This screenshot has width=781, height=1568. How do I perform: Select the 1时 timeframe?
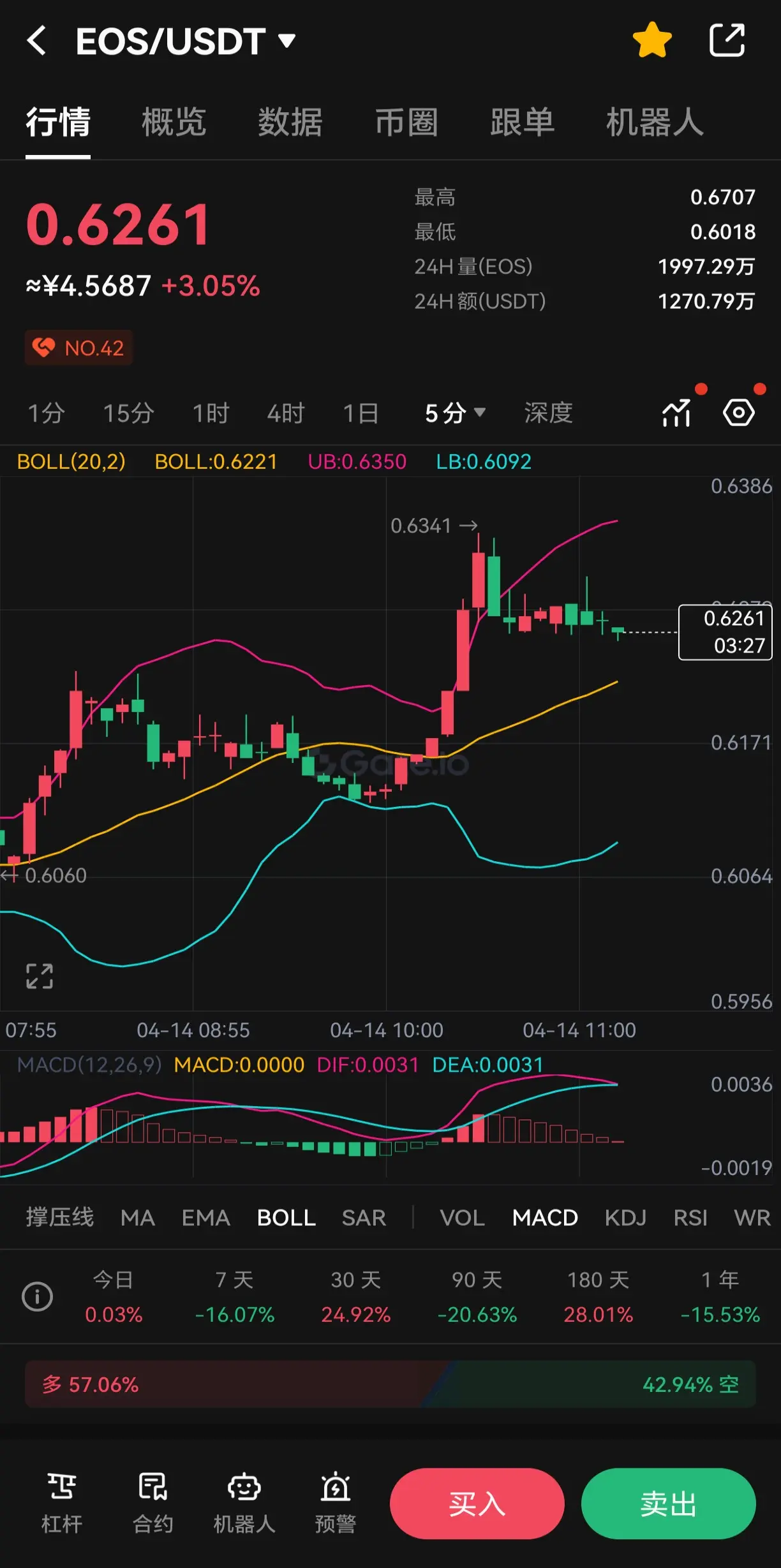point(211,413)
